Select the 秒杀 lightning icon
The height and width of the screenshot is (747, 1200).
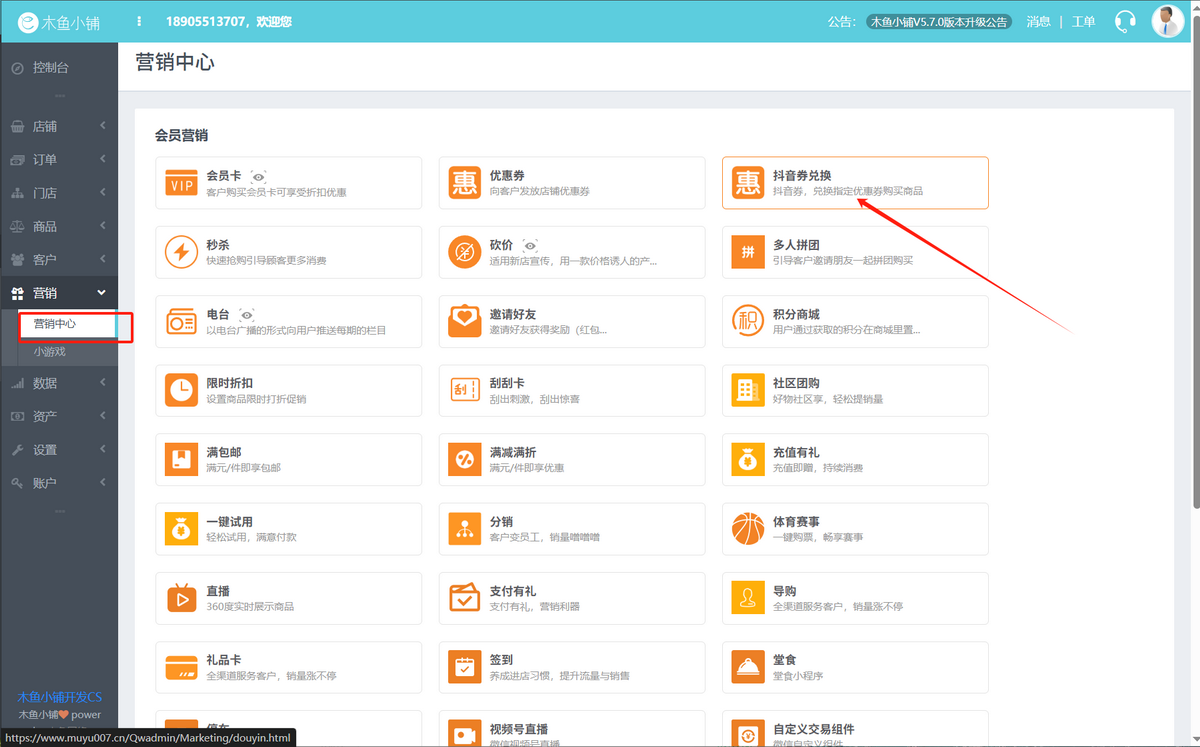click(x=181, y=252)
